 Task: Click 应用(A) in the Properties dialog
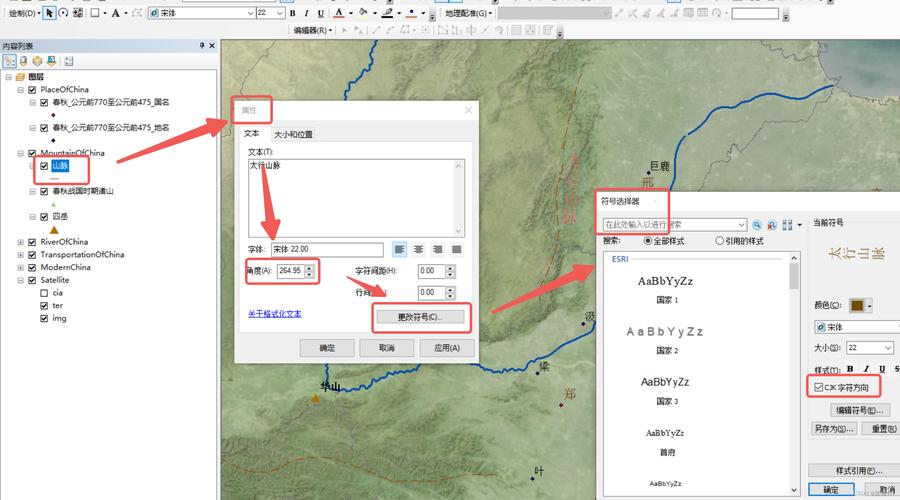pyautogui.click(x=447, y=348)
